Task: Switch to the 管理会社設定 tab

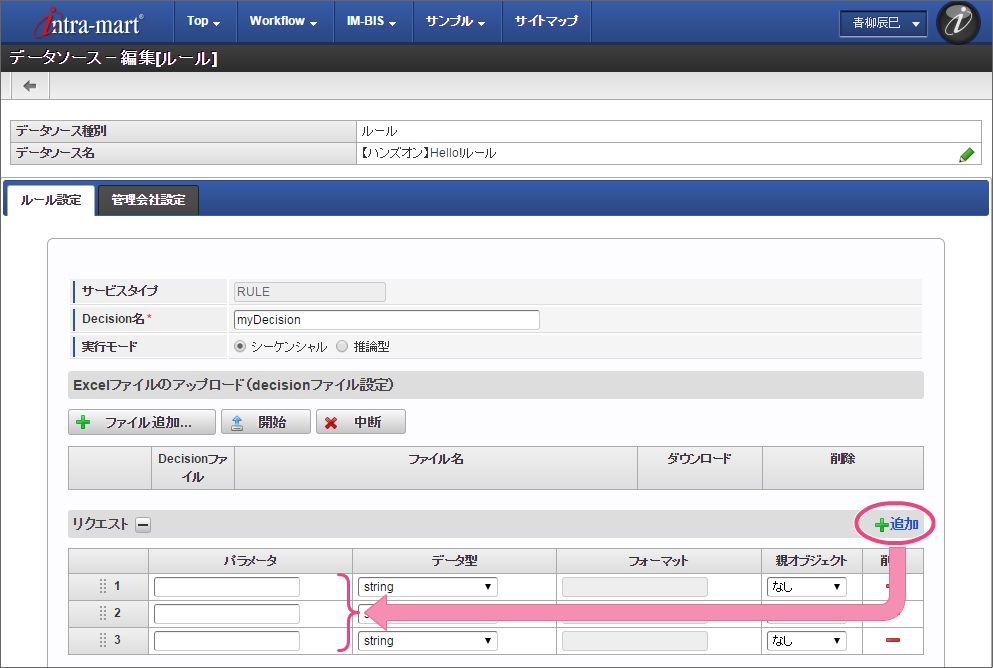Action: [x=148, y=200]
